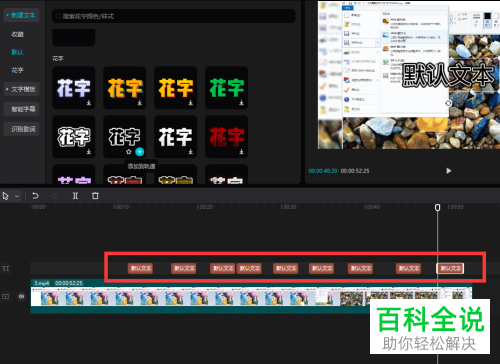500x364 pixels.
Task: Click the 花字 section heading above grid
Action: (58, 58)
